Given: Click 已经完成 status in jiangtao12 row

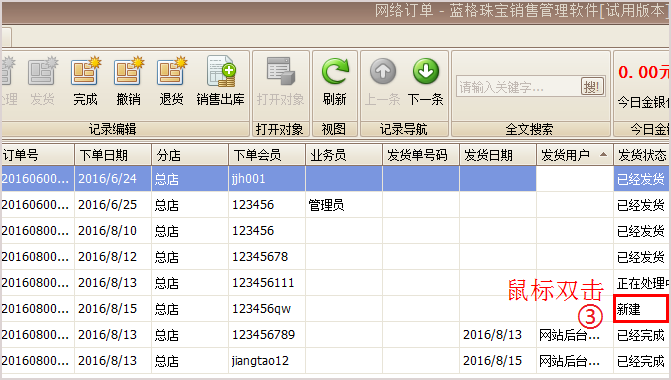Looking at the screenshot, I should 642,361.
